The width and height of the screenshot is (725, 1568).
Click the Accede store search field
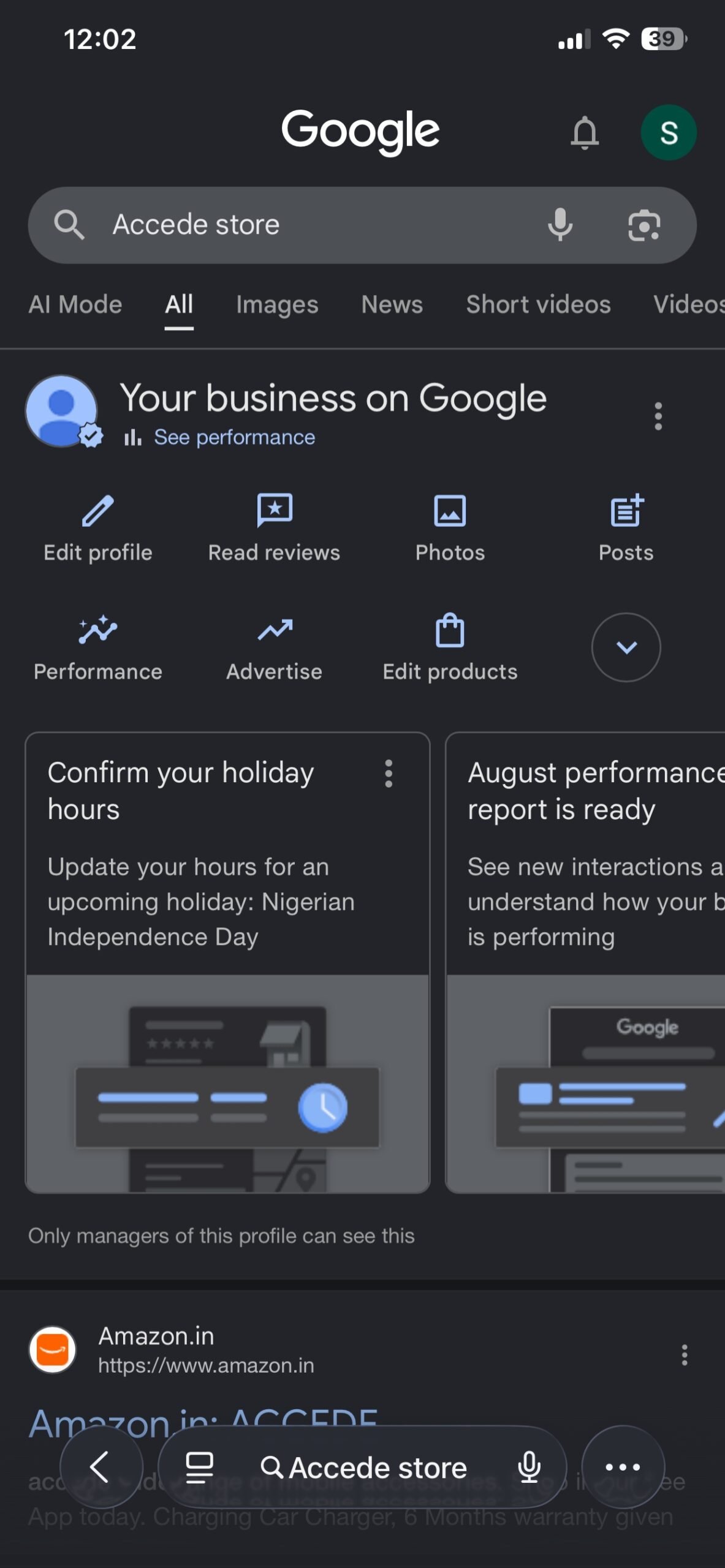[x=362, y=225]
